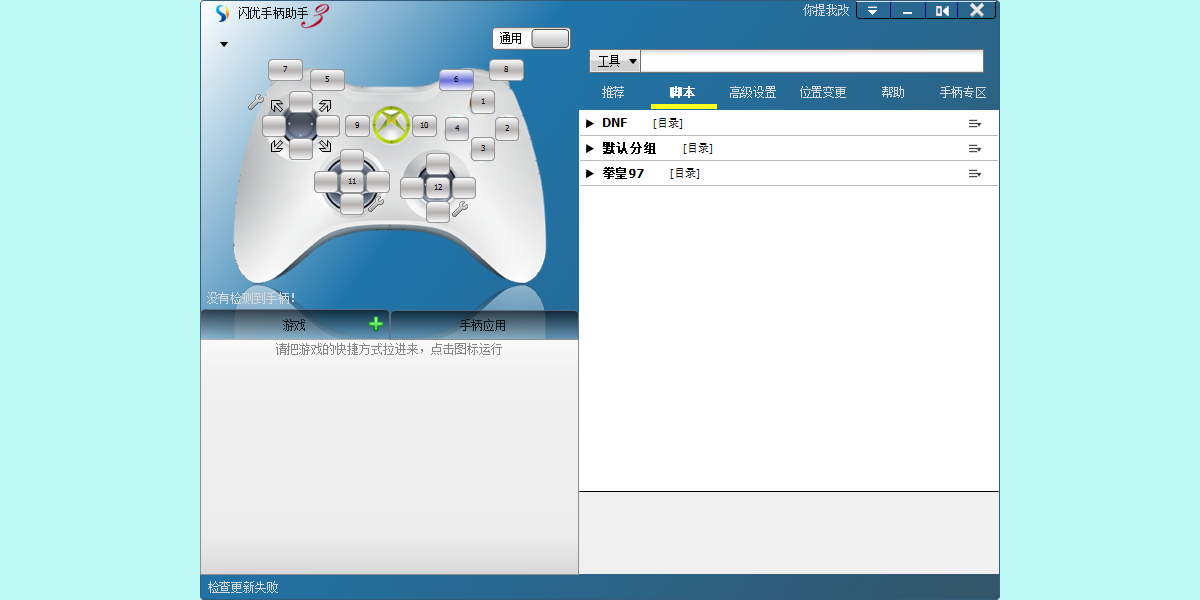Toggle the 通用 switch
1200x600 pixels.
[551, 37]
